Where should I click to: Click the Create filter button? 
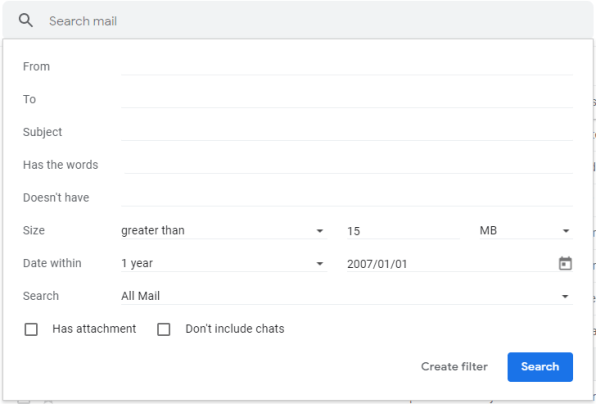[x=454, y=367]
